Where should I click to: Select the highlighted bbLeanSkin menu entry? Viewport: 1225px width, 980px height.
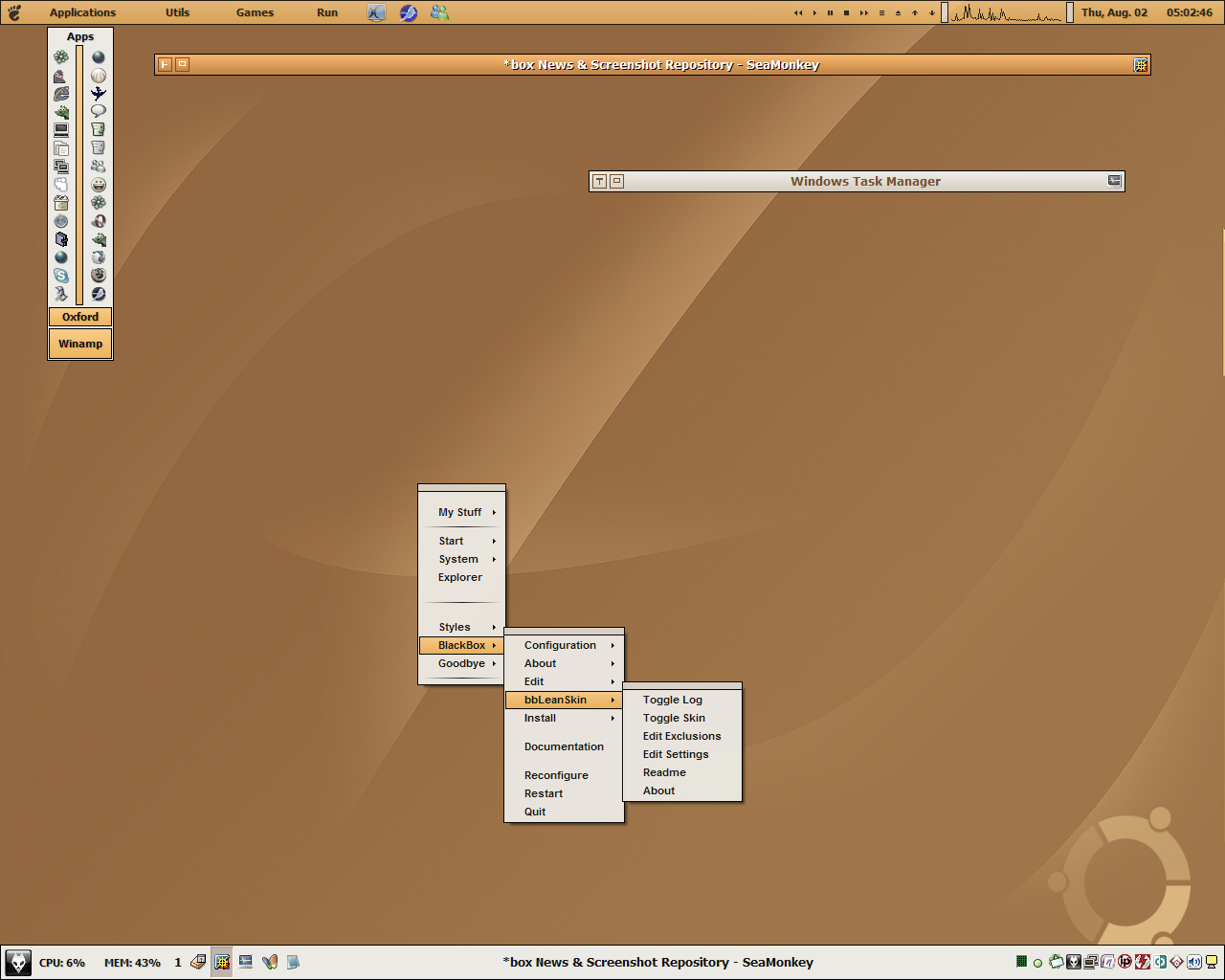pos(565,700)
